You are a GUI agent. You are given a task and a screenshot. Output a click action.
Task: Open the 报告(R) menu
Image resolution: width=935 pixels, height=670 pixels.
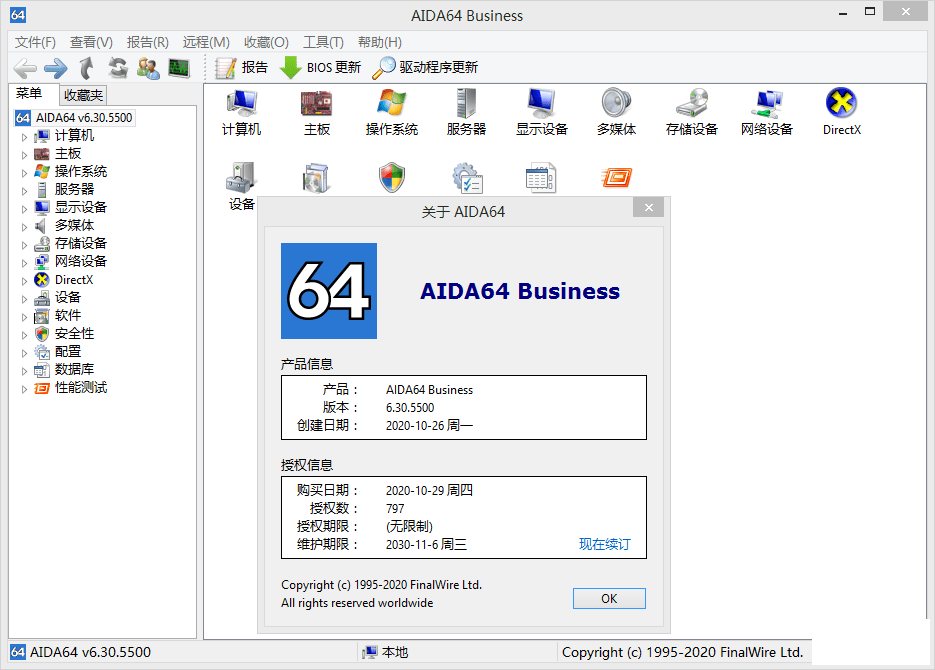[148, 42]
